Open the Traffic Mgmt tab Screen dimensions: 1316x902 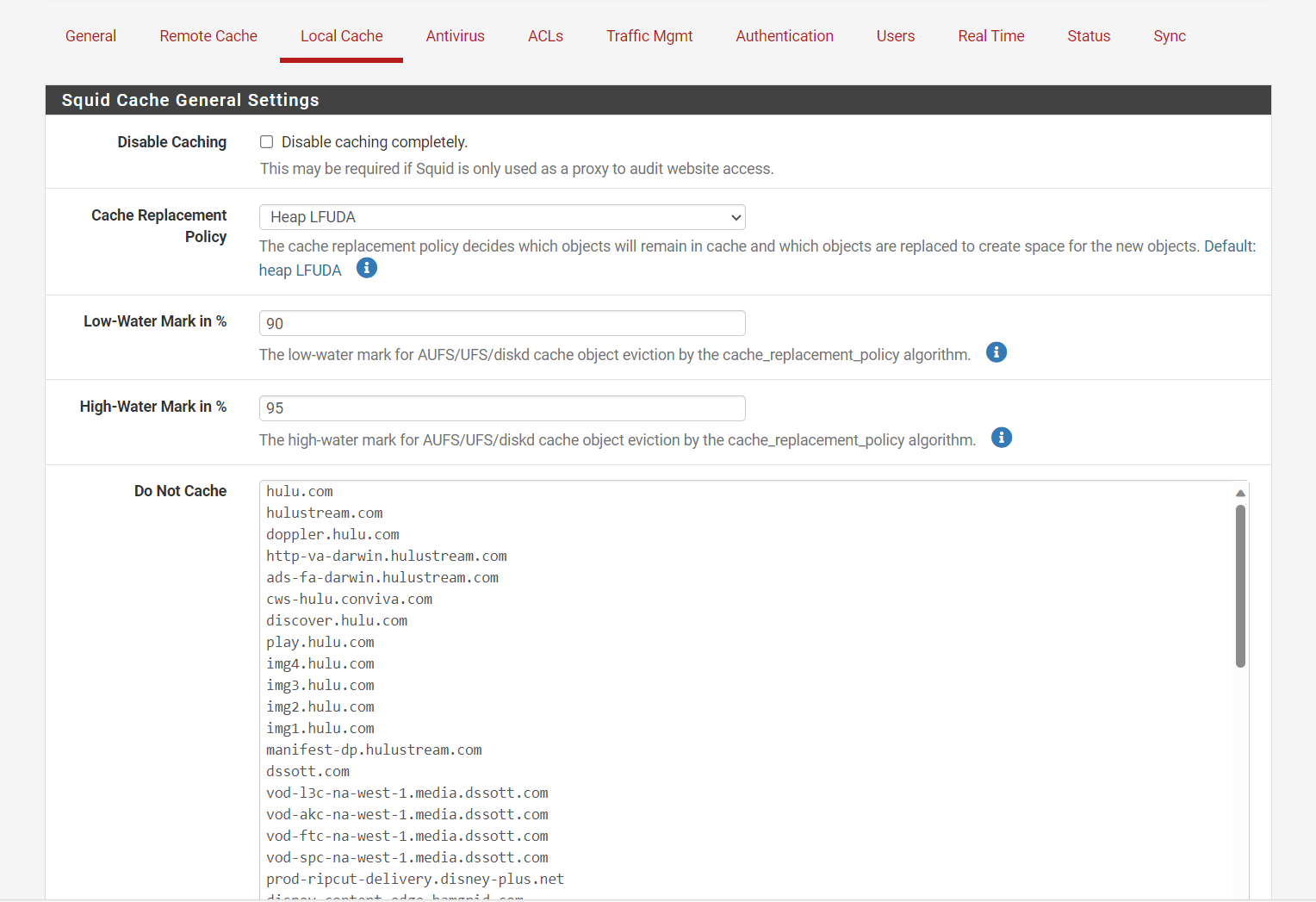coord(649,36)
